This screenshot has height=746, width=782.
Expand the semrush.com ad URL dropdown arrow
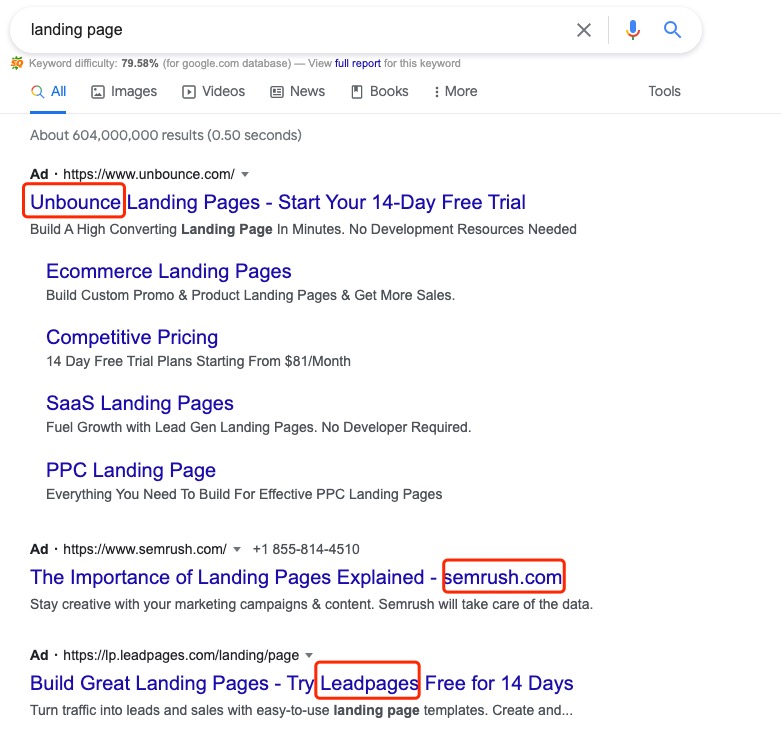click(237, 550)
